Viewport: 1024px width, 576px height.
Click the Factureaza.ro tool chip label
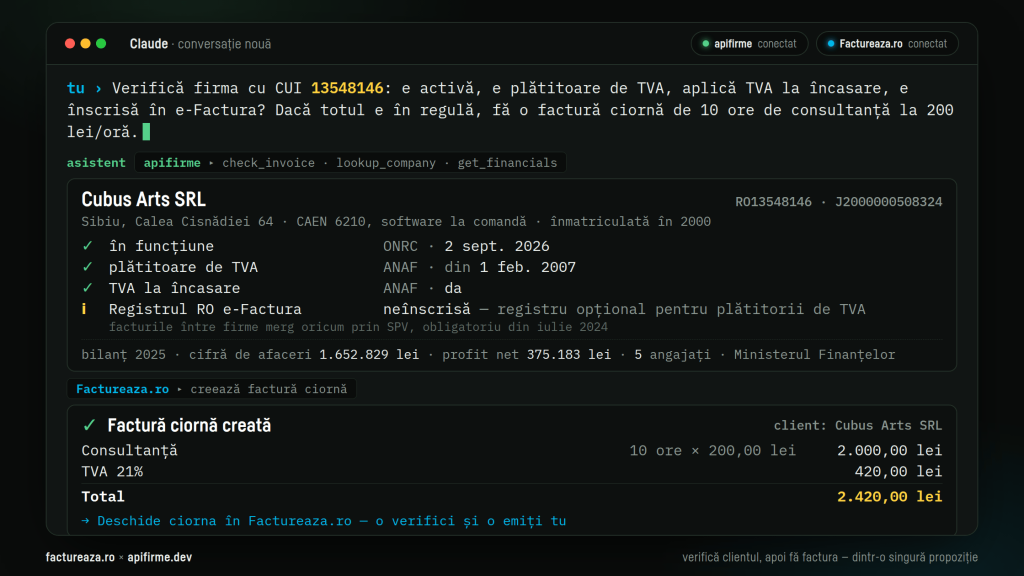pos(122,389)
